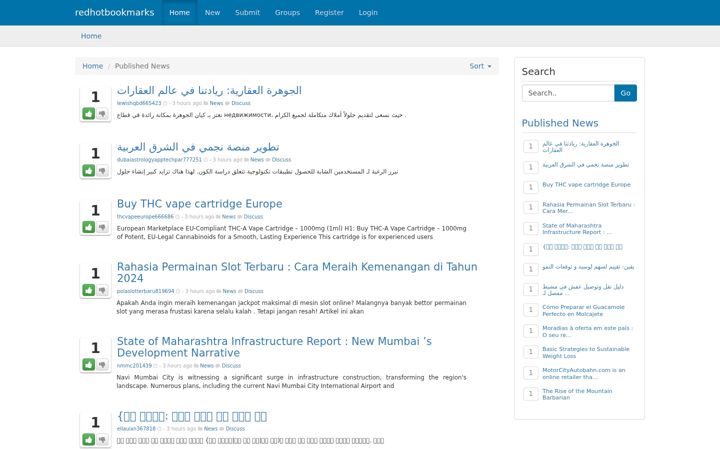Click the Go search button
Image resolution: width=720 pixels, height=450 pixels.
click(x=625, y=93)
